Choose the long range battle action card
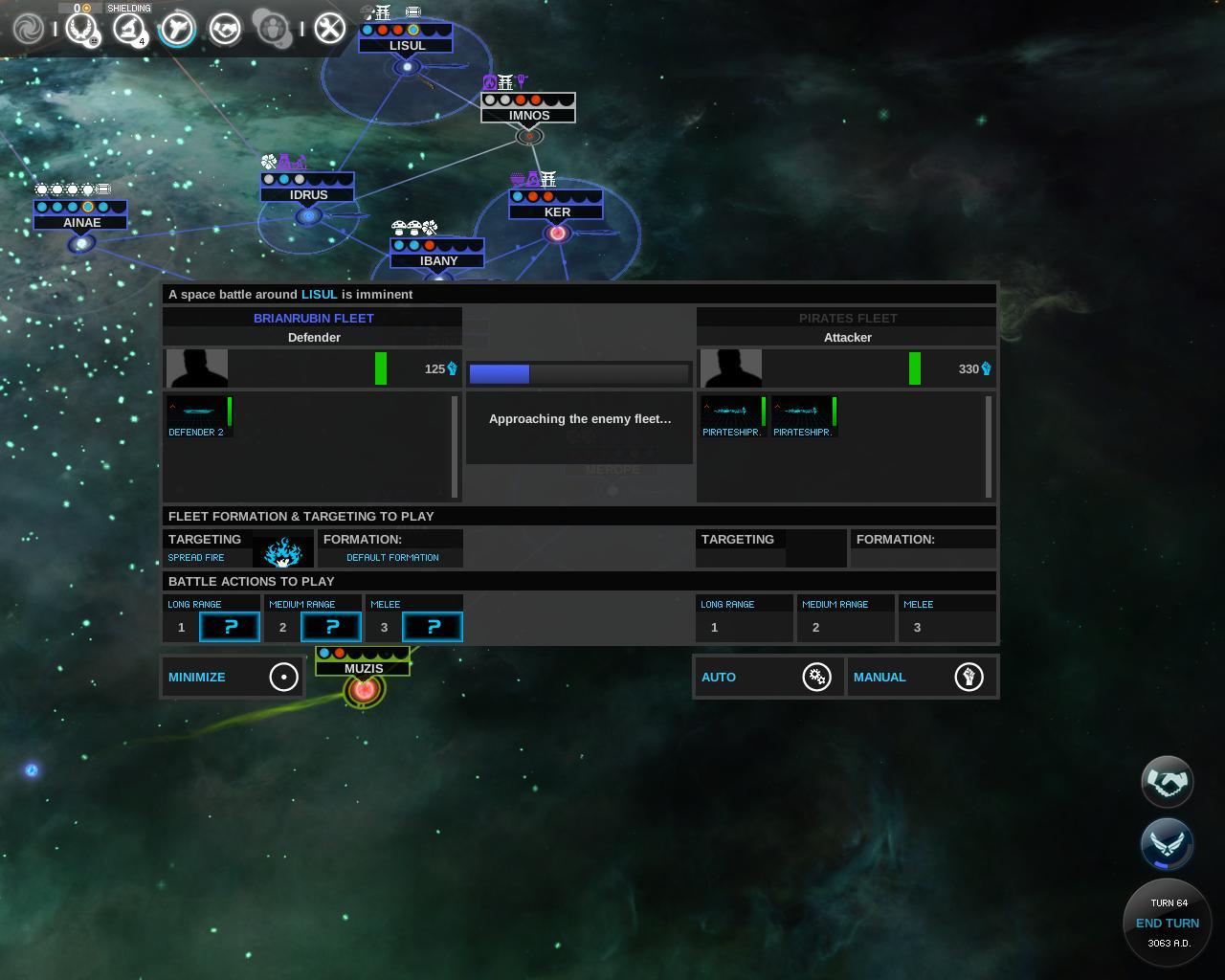The height and width of the screenshot is (980, 1225). [x=230, y=627]
